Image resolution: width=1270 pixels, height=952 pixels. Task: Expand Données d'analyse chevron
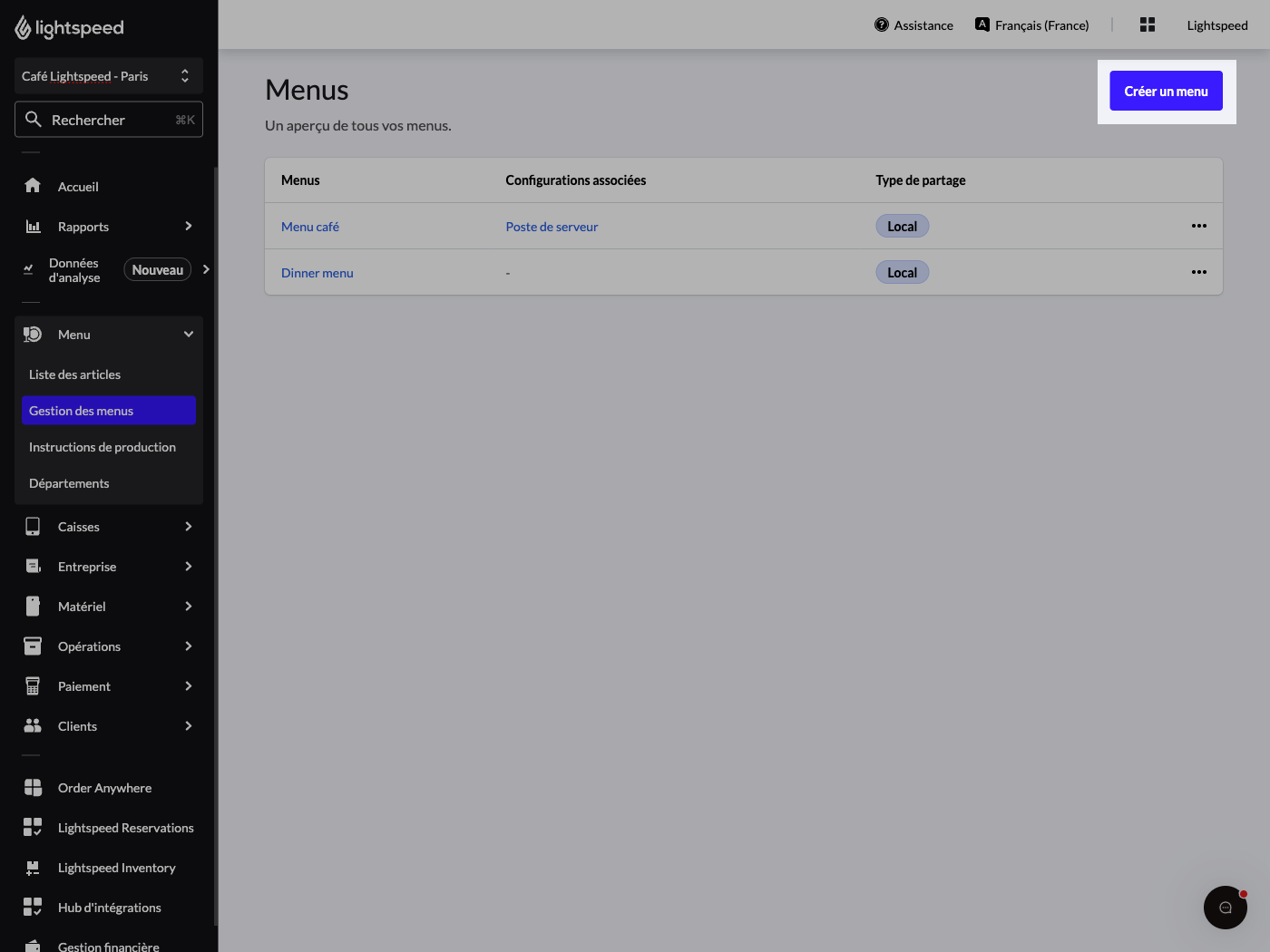(206, 269)
